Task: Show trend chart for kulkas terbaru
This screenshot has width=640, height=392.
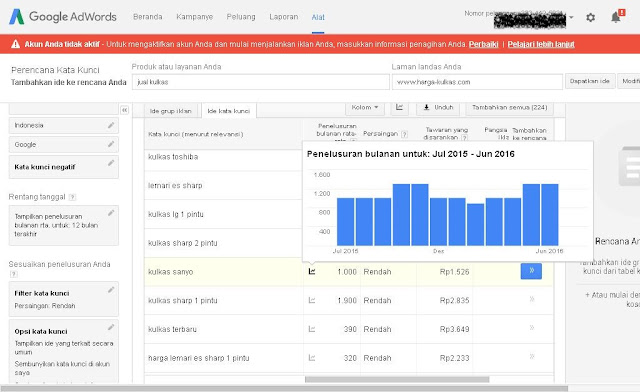Action: coord(312,329)
